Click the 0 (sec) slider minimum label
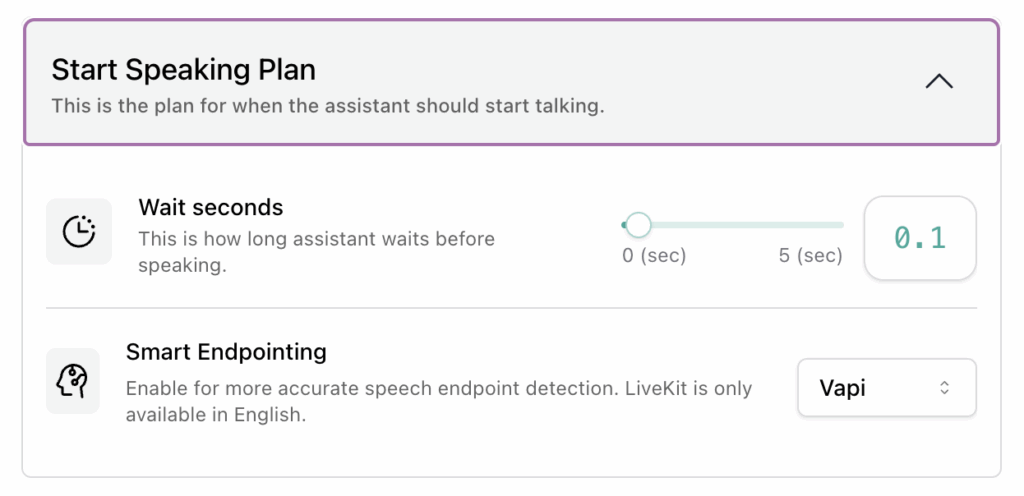The width and height of the screenshot is (1024, 496). coord(654,256)
